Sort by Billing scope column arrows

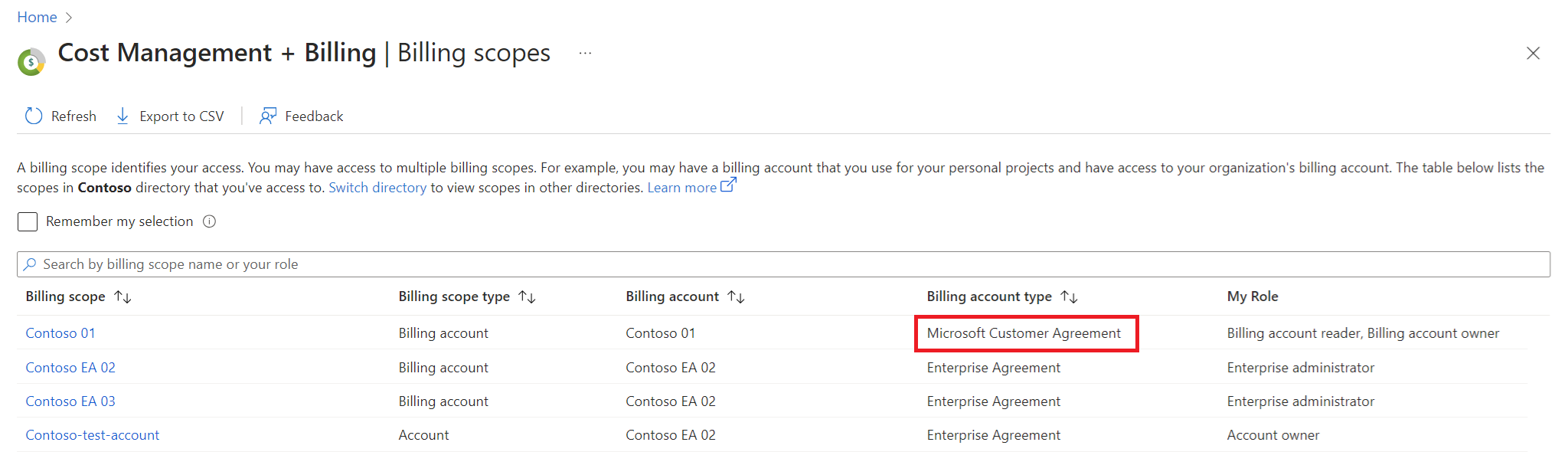pyautogui.click(x=122, y=296)
